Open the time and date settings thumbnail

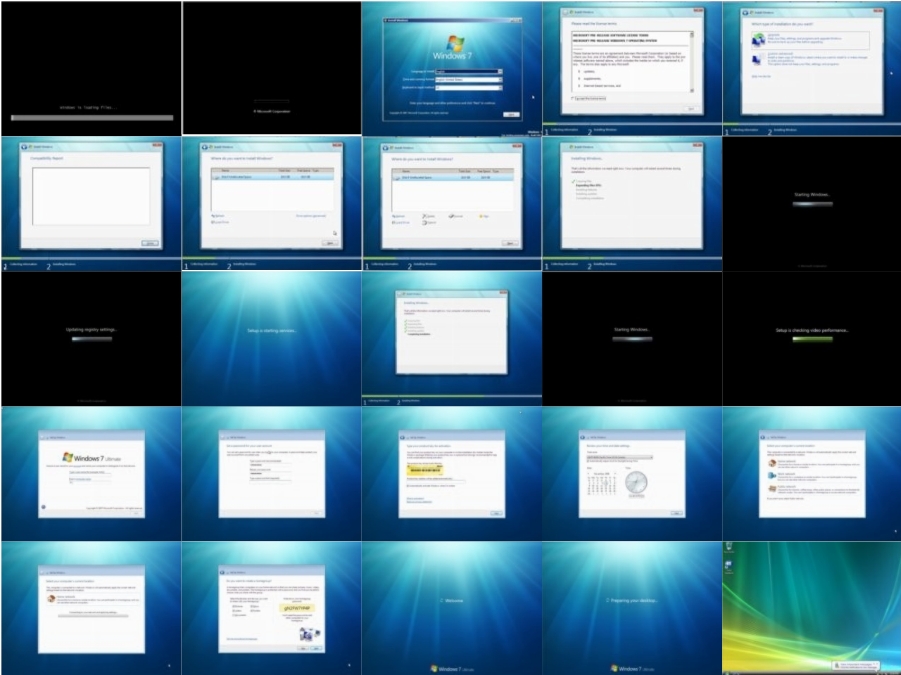tap(632, 473)
